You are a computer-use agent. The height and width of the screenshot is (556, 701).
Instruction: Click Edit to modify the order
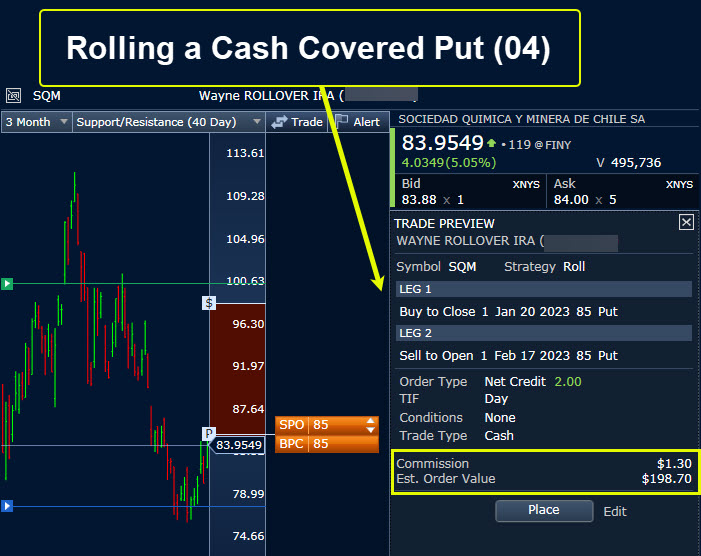[x=615, y=511]
